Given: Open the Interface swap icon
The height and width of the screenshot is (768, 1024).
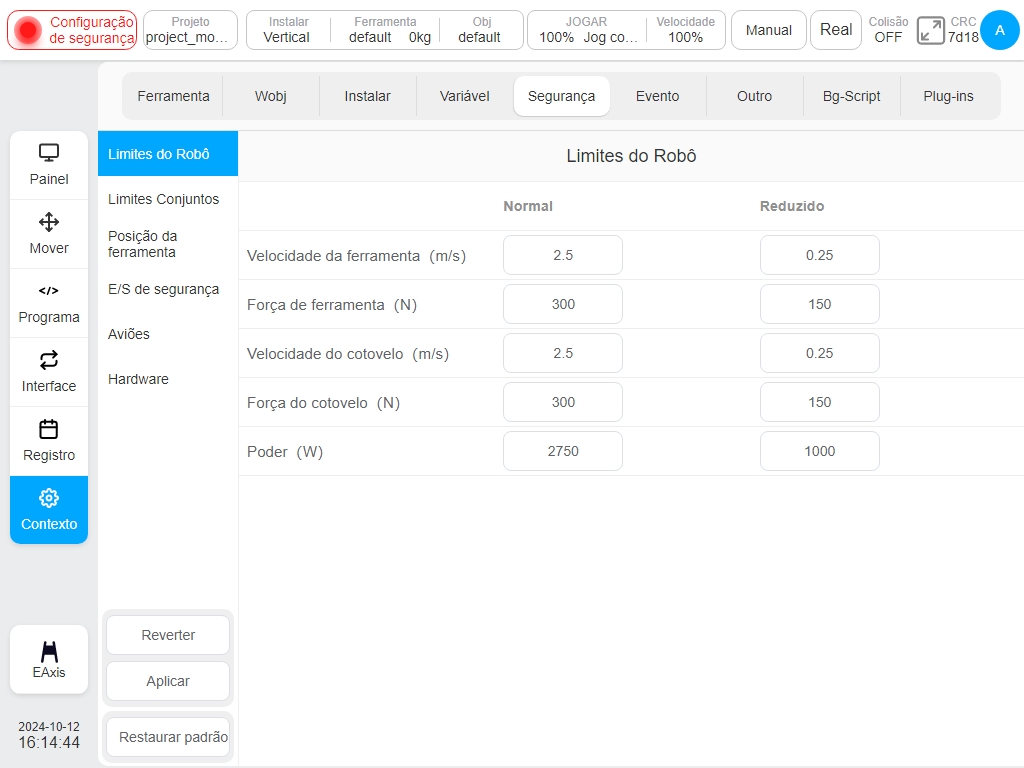Looking at the screenshot, I should coord(49,360).
